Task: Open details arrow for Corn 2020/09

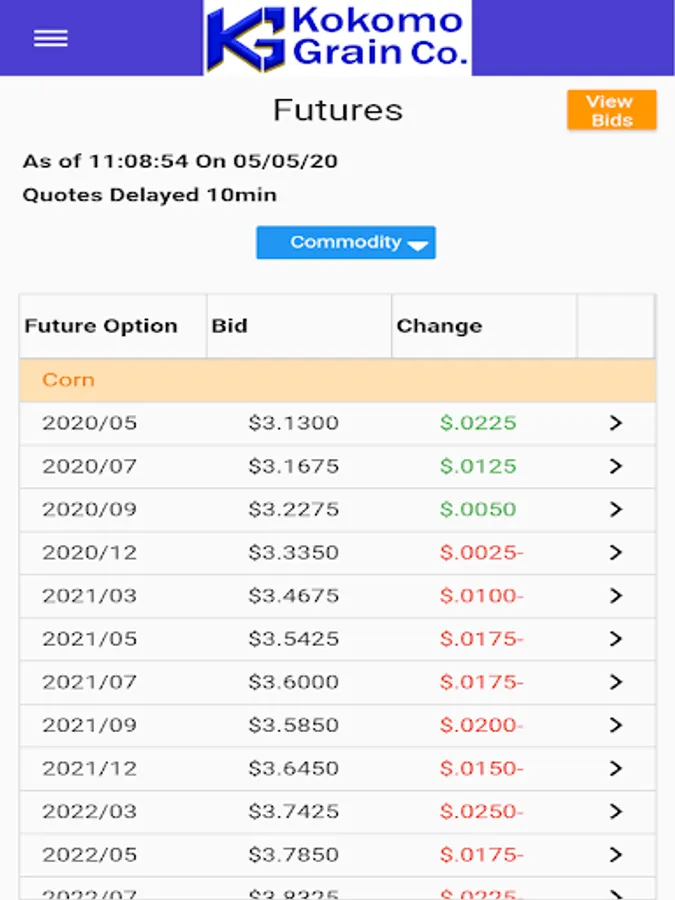Action: tap(616, 509)
